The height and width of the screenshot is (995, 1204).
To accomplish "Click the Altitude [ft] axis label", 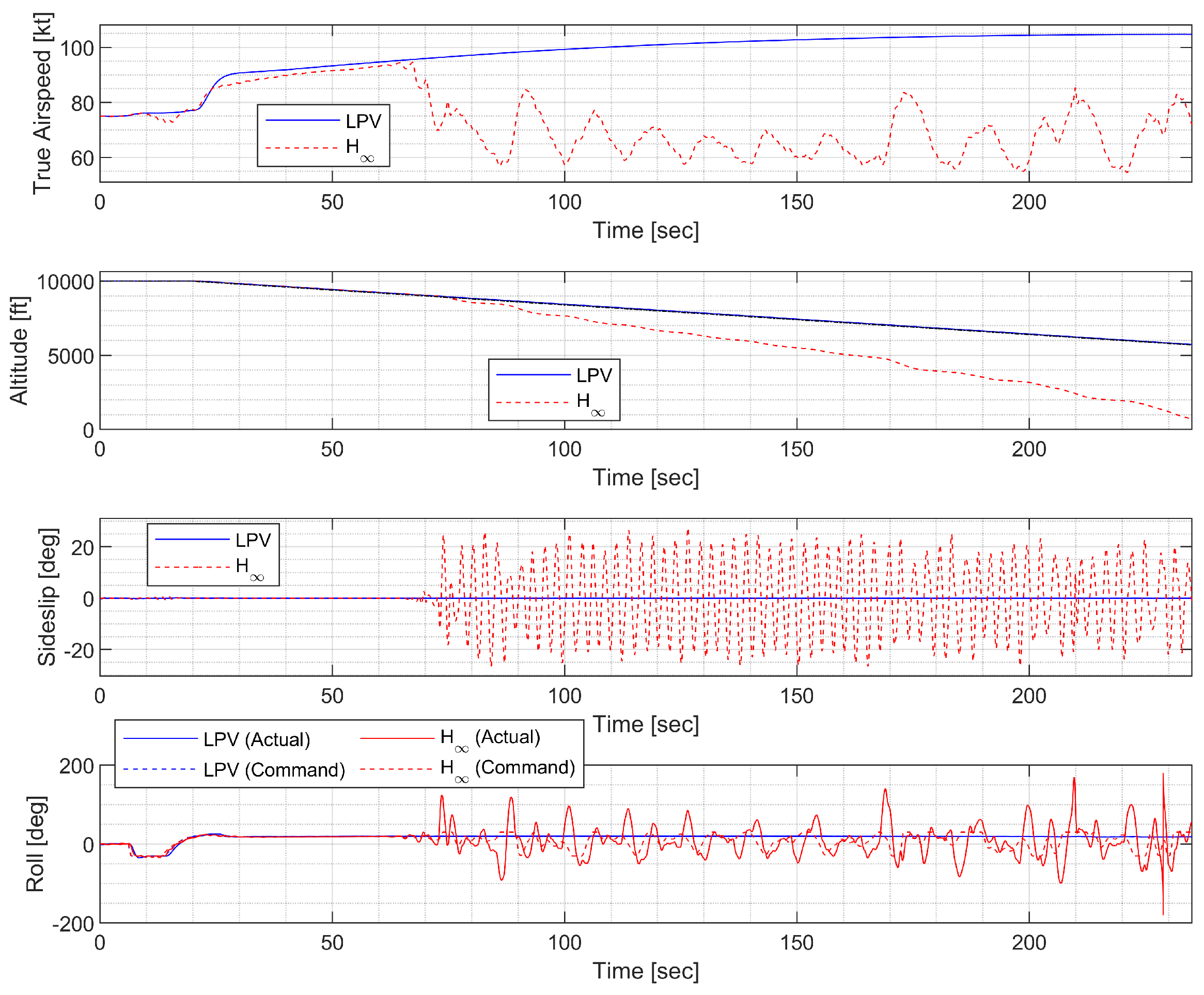I will pyautogui.click(x=19, y=351).
